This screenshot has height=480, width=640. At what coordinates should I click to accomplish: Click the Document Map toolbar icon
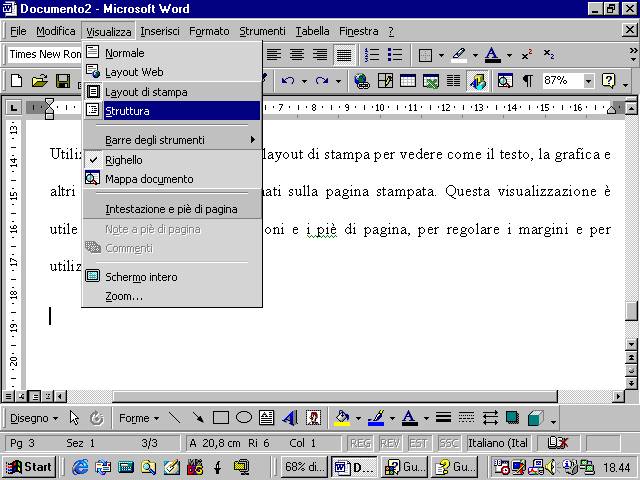tap(505, 81)
